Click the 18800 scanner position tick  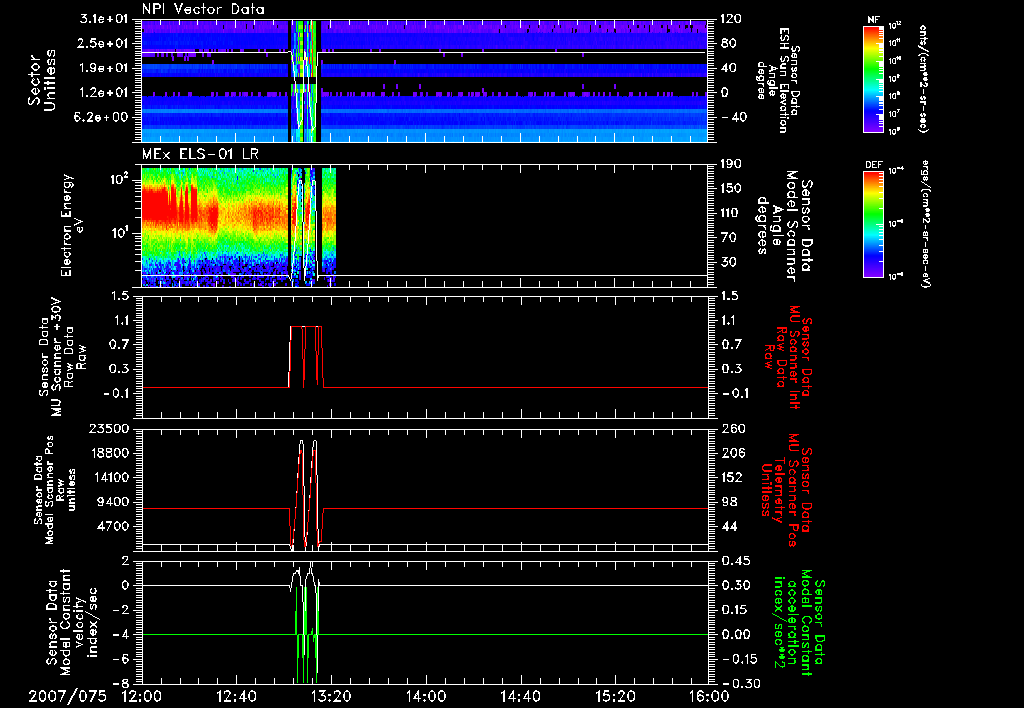(109, 453)
